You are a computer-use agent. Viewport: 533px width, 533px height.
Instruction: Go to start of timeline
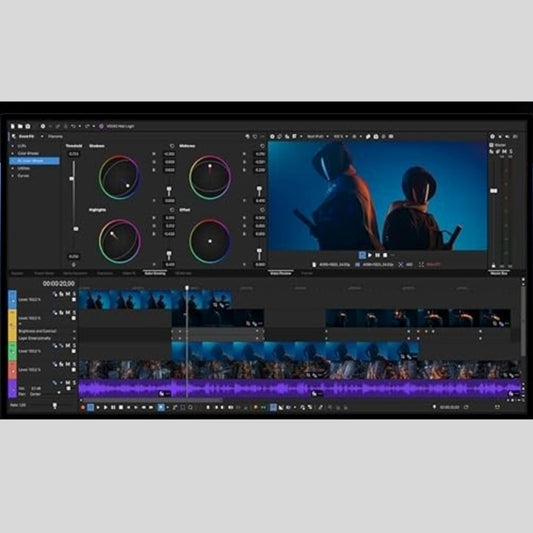coord(128,407)
